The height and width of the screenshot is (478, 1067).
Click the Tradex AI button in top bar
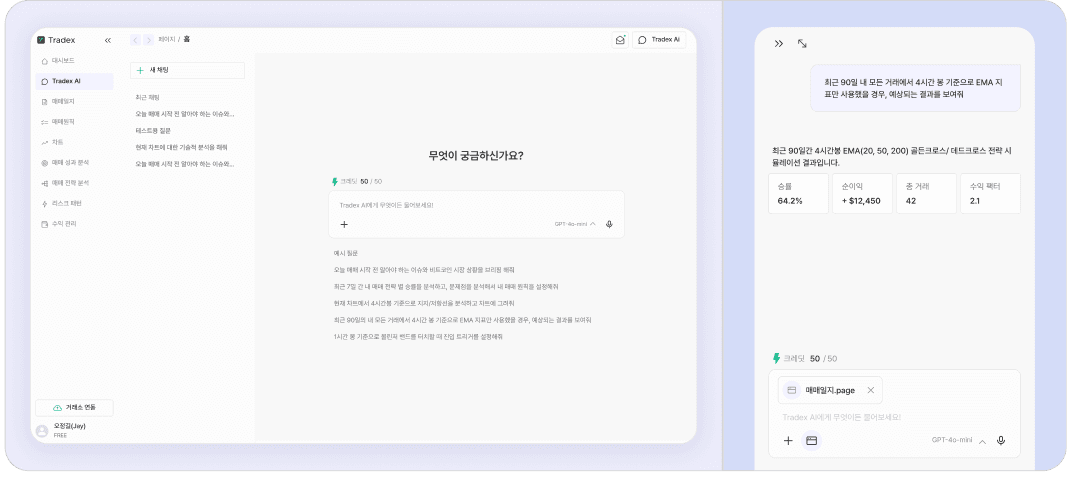(659, 40)
